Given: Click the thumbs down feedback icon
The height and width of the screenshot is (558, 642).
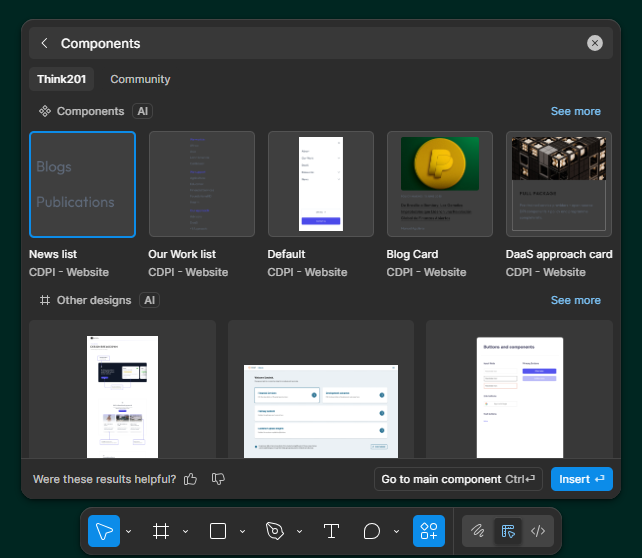Looking at the screenshot, I should pyautogui.click(x=218, y=480).
